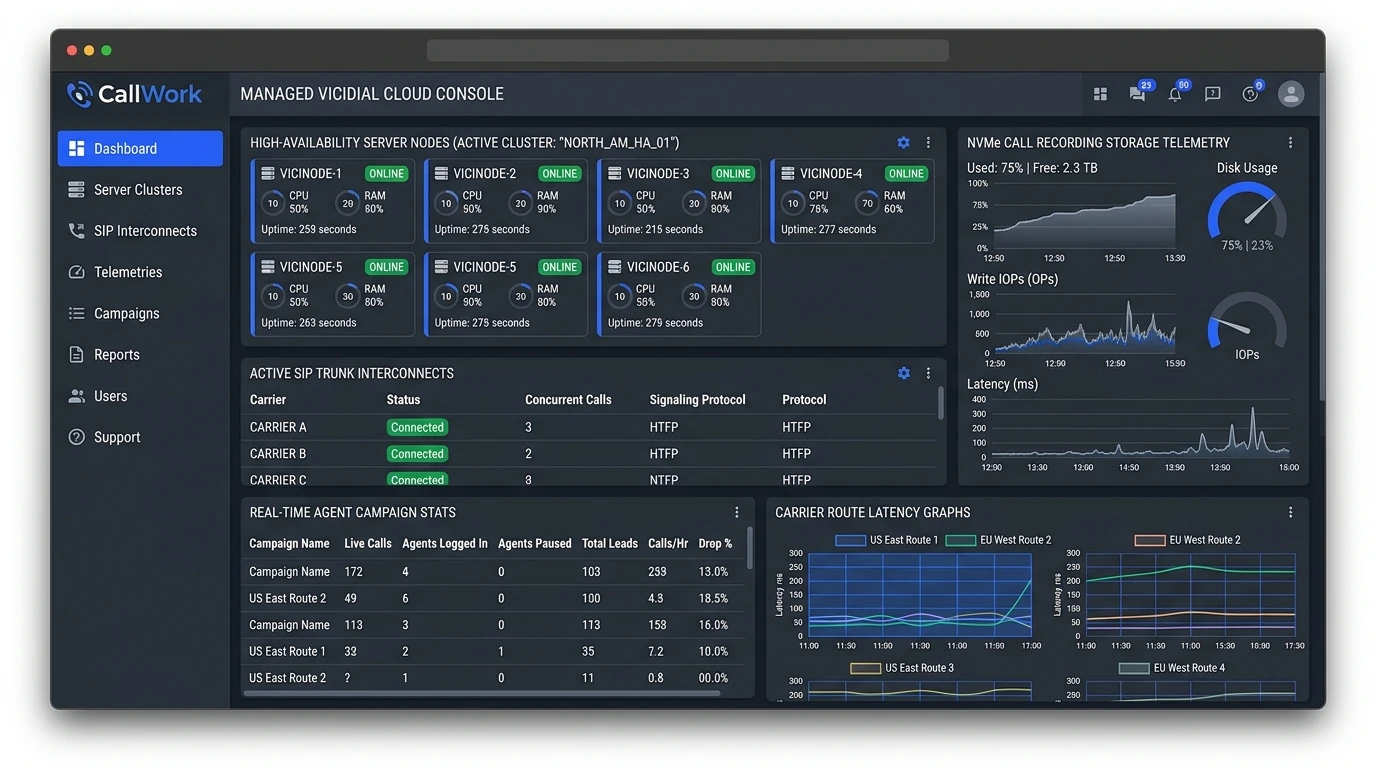This screenshot has height=768, width=1376.
Task: Select VICINODE-4 CPU gauge ring
Action: pos(793,203)
